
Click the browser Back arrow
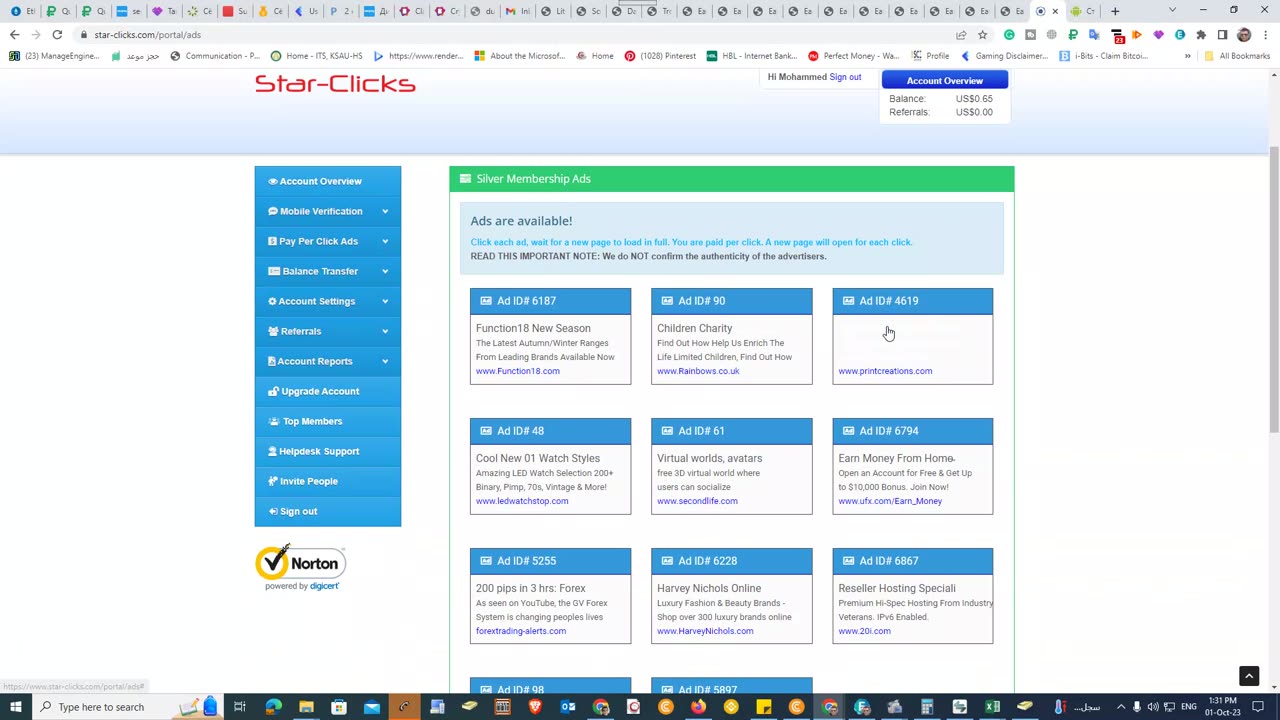14,35
